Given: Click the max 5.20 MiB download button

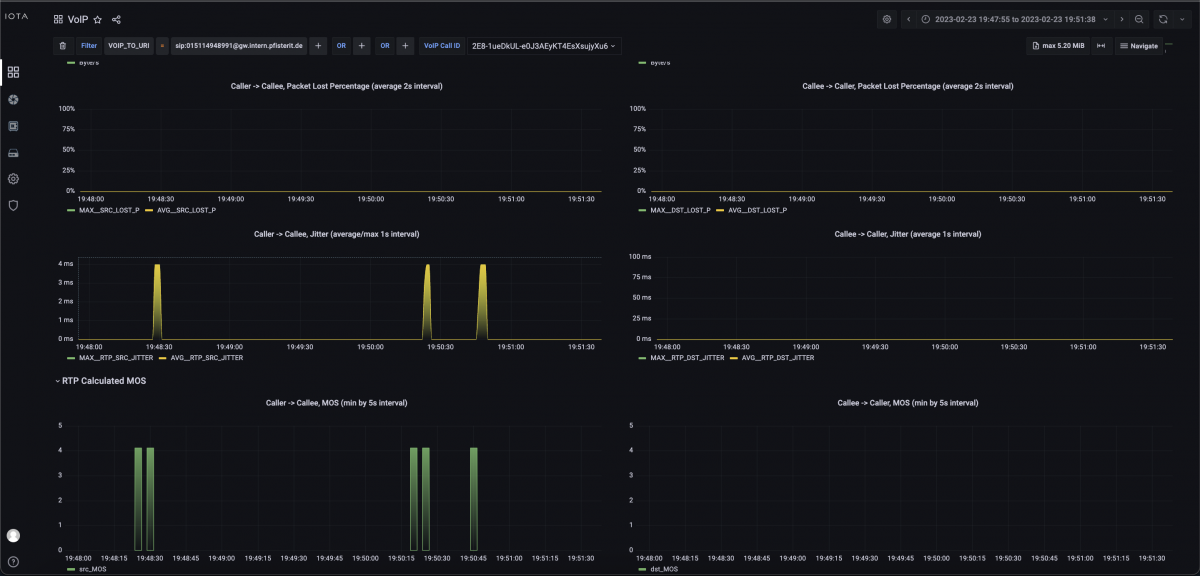Looking at the screenshot, I should [x=1057, y=46].
